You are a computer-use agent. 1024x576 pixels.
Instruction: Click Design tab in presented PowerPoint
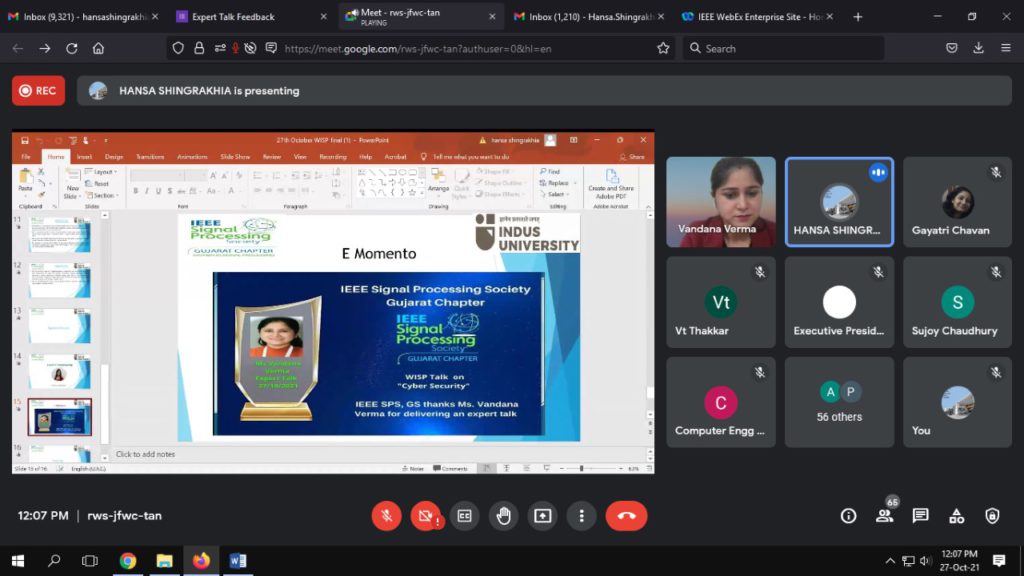coord(114,157)
